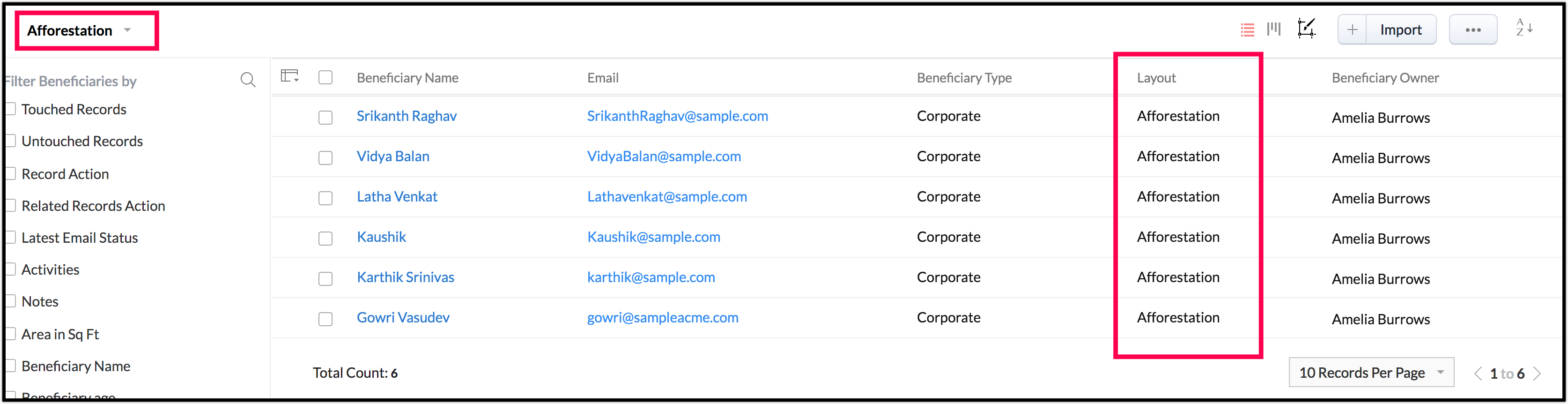Open the manage columns icon
The image size is (1568, 404).
tap(290, 77)
